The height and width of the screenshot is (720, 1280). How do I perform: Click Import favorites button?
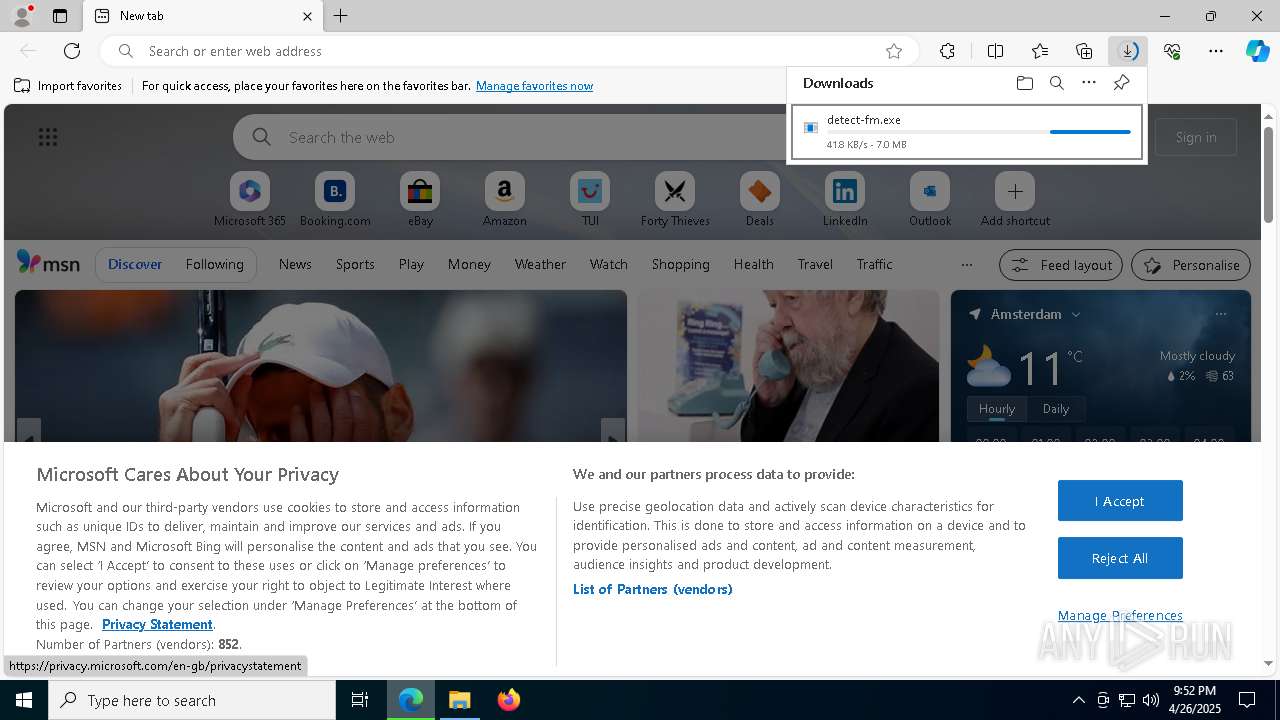(68, 86)
